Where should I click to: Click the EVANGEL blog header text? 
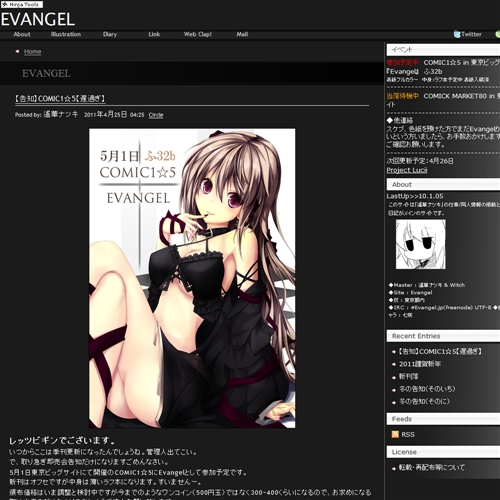(46, 73)
